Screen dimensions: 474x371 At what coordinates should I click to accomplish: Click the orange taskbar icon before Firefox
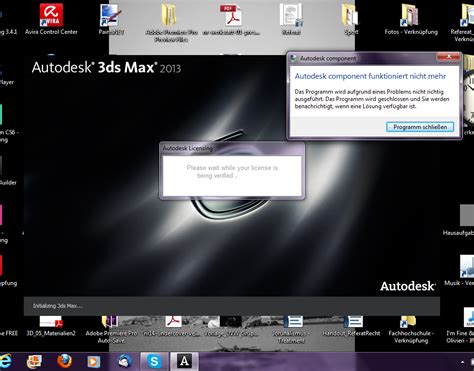tap(34, 361)
